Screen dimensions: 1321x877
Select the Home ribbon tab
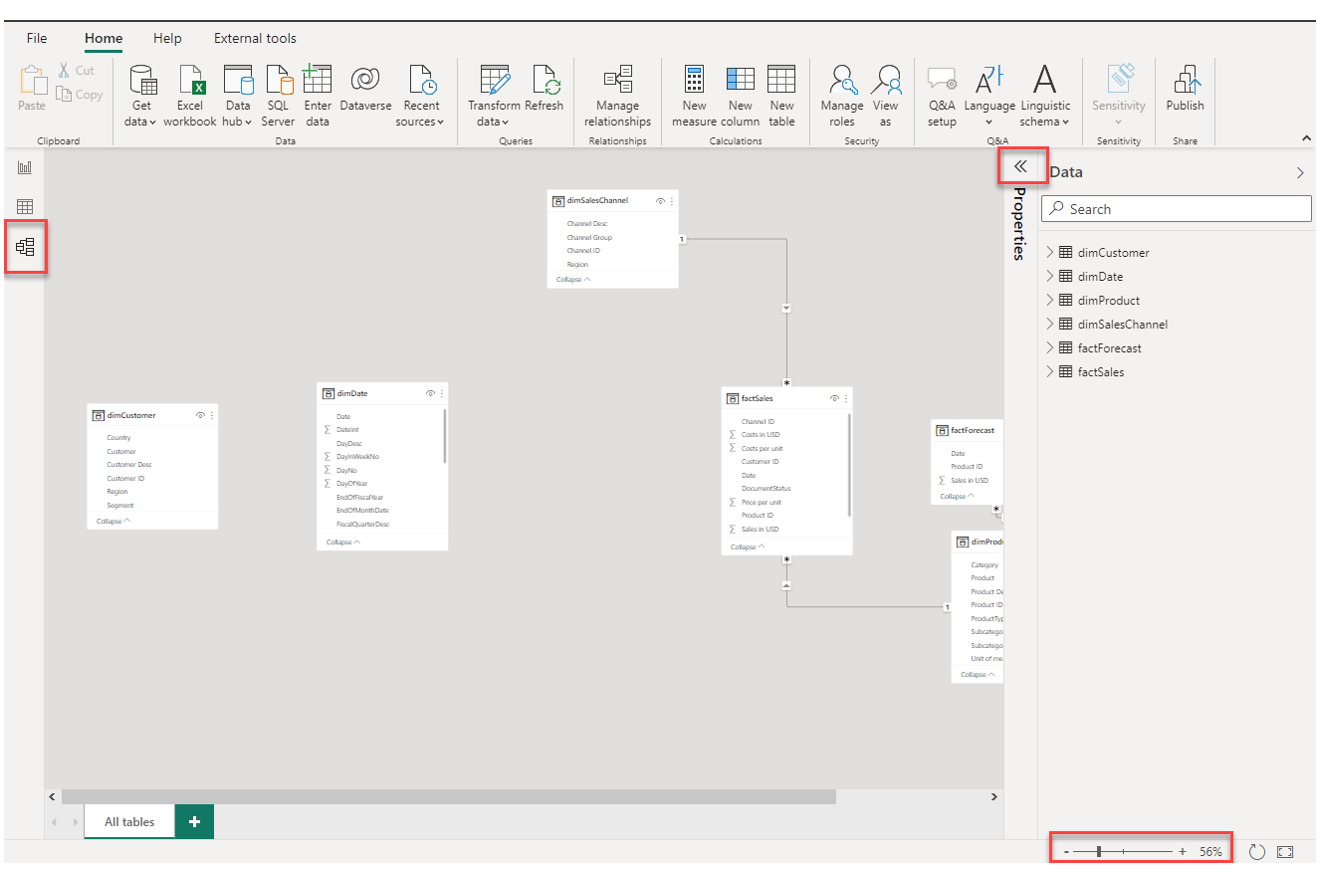click(x=104, y=38)
